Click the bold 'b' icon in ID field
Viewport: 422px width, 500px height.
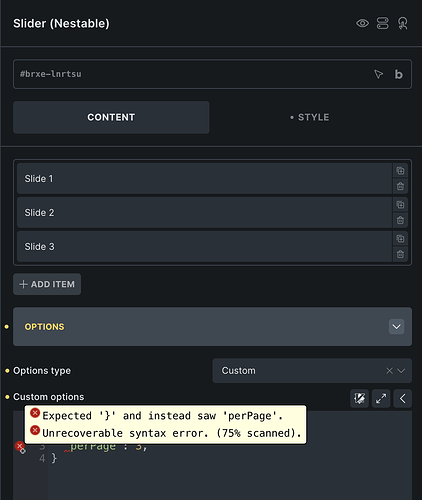[398, 74]
